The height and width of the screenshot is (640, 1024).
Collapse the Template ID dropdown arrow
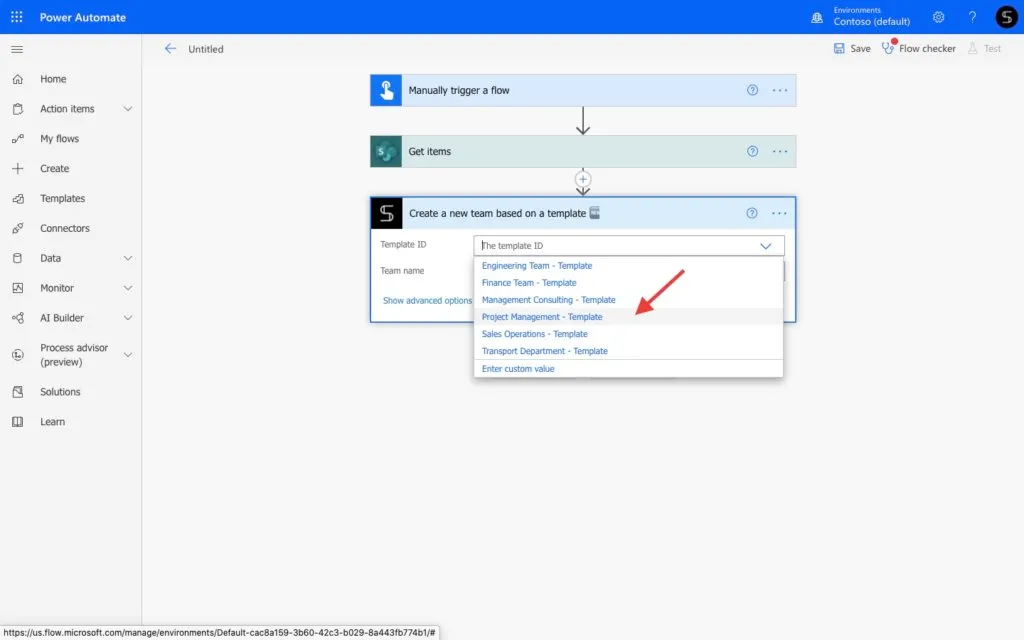(765, 246)
